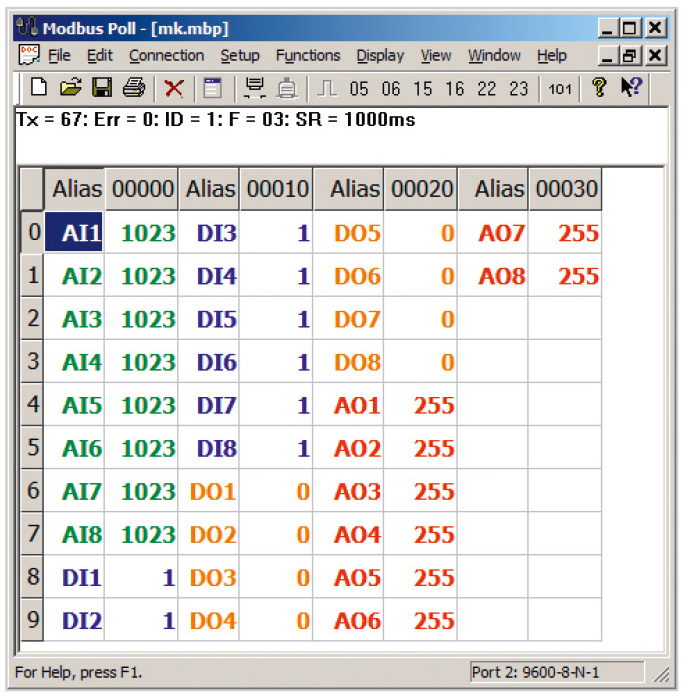Screen dimensions: 685x697
Task: Open the Functions menu
Action: 308,56
